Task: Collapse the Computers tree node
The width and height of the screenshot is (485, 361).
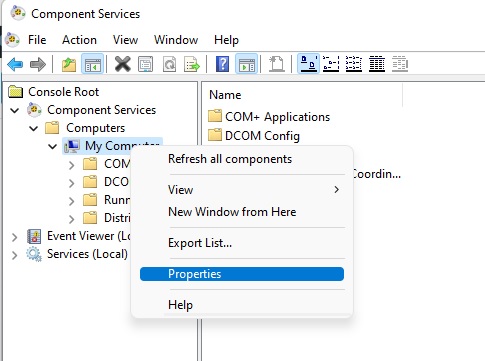Action: point(34,128)
